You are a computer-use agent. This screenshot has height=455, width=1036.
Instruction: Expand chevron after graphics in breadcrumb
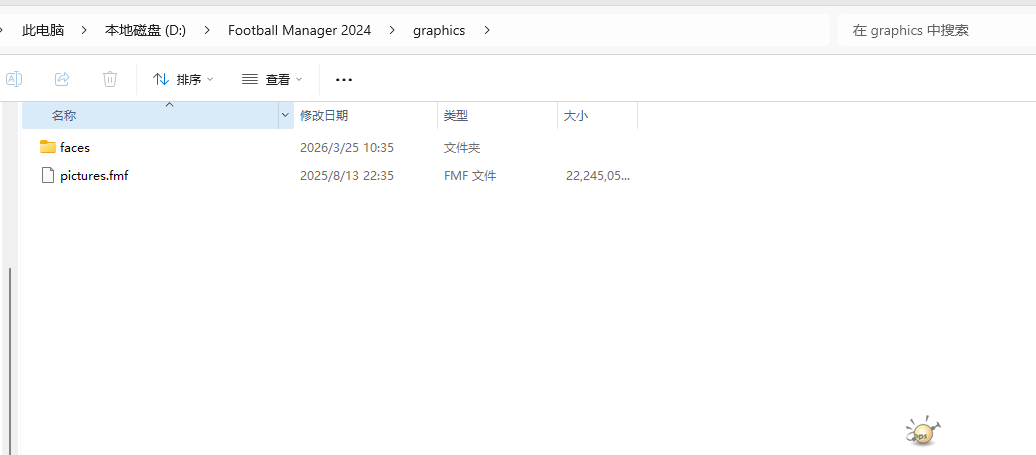(487, 30)
